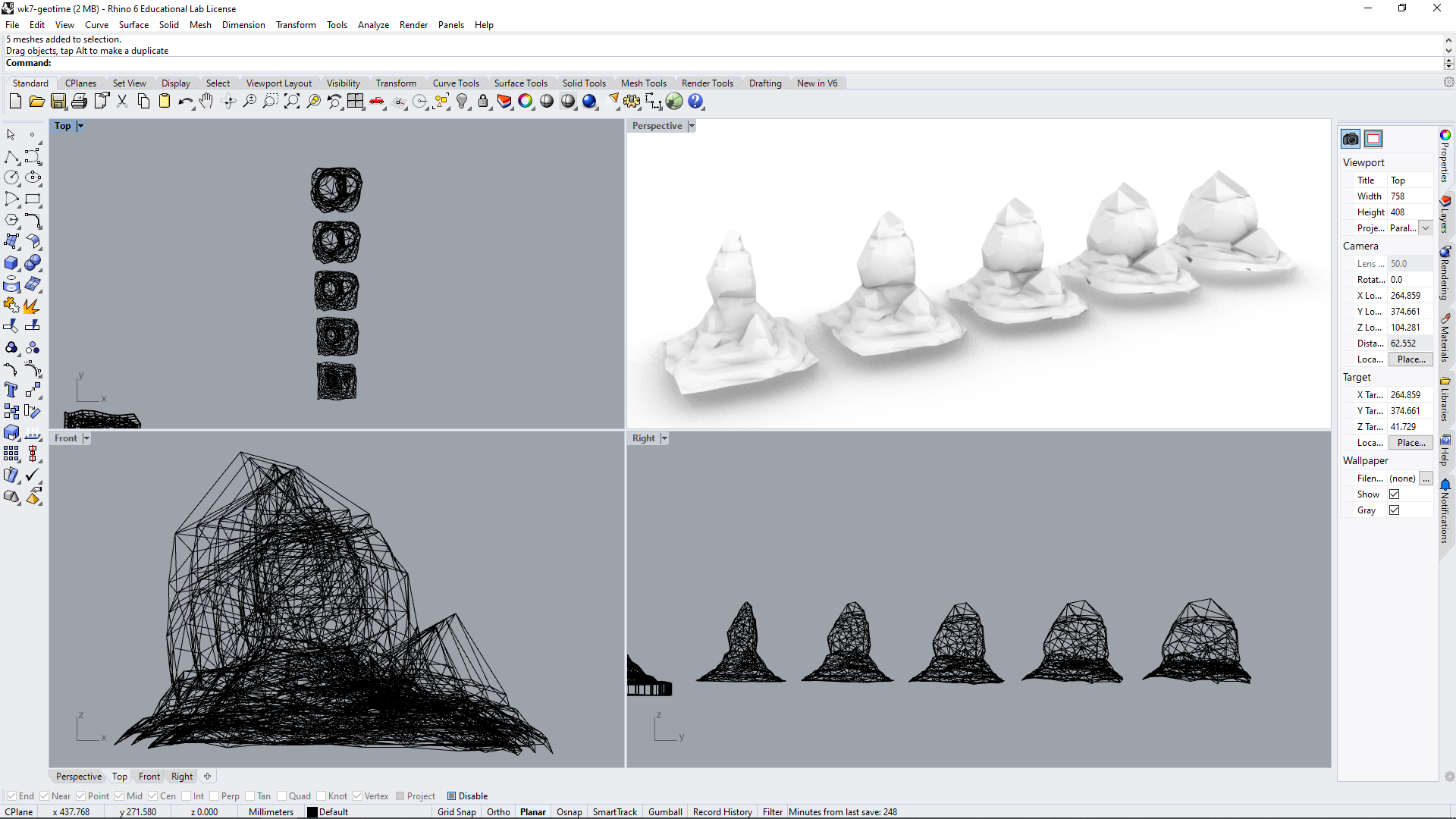The width and height of the screenshot is (1456, 819).
Task: Click the Zoom extents toolbar icon
Action: [x=292, y=101]
